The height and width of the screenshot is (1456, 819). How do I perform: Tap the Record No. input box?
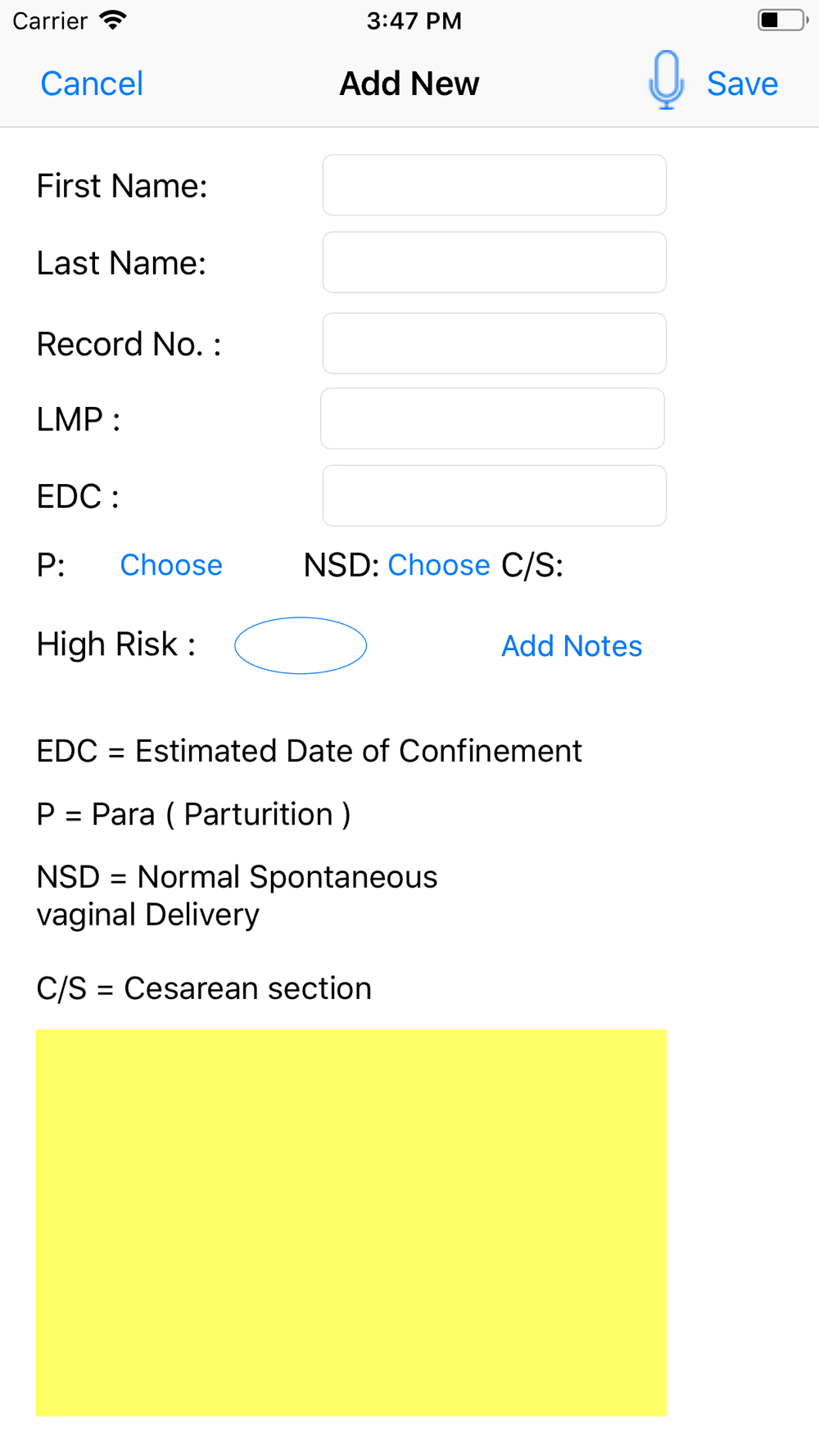pos(494,343)
